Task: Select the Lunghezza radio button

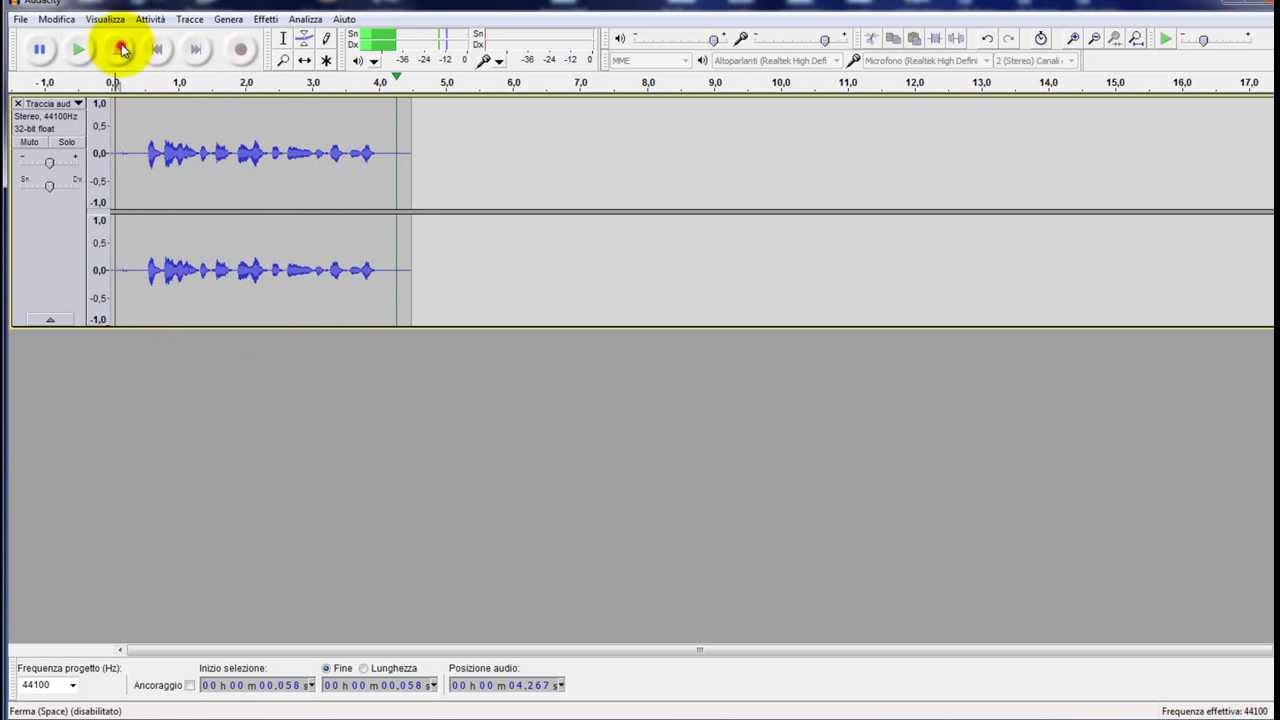Action: click(363, 668)
